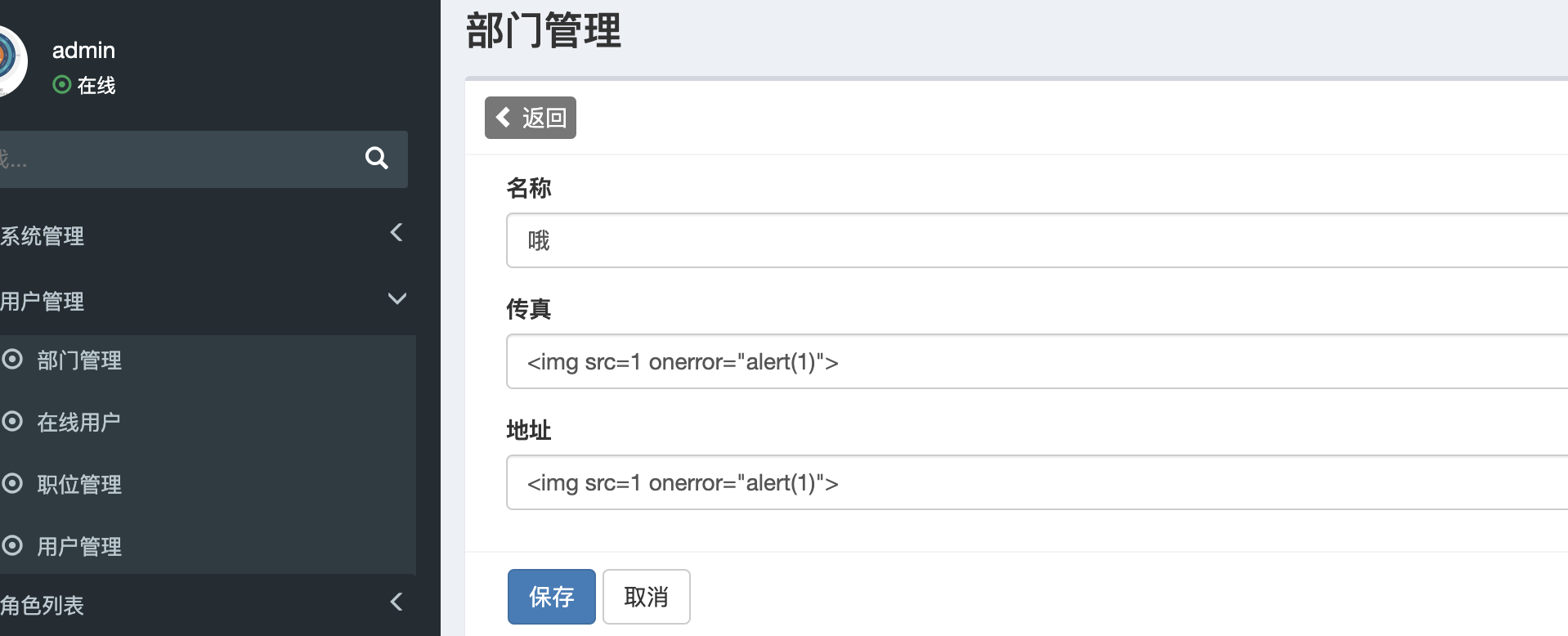Click the circle icon beside 职位管理
The image size is (1568, 636).
pyautogui.click(x=12, y=483)
